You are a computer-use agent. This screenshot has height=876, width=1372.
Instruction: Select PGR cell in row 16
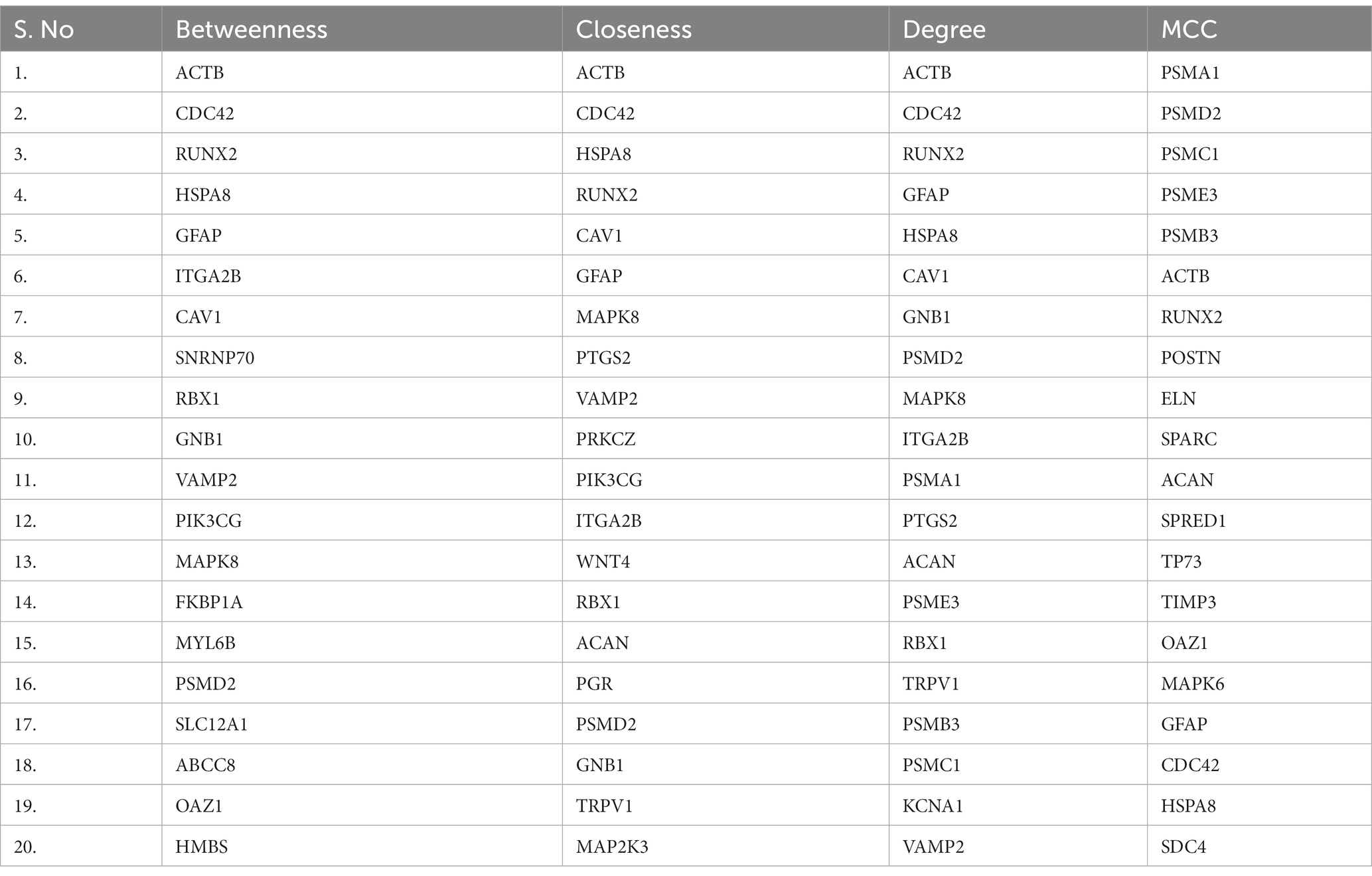[594, 684]
